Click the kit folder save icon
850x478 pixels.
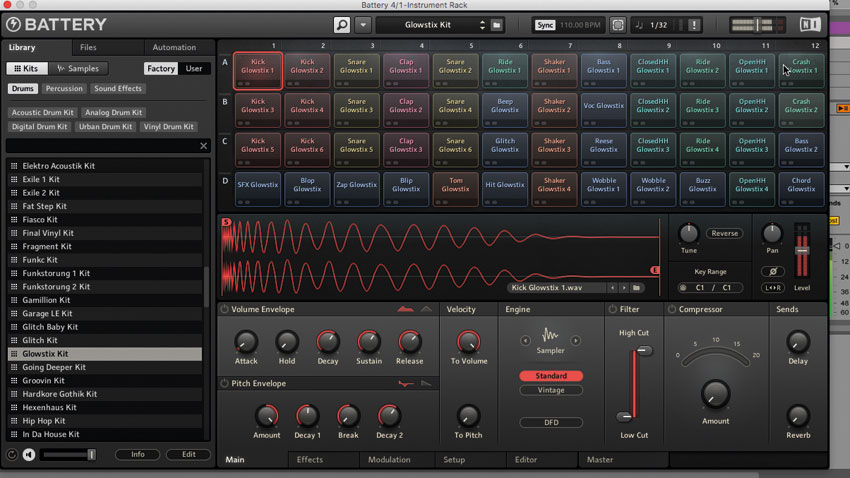pyautogui.click(x=497, y=25)
